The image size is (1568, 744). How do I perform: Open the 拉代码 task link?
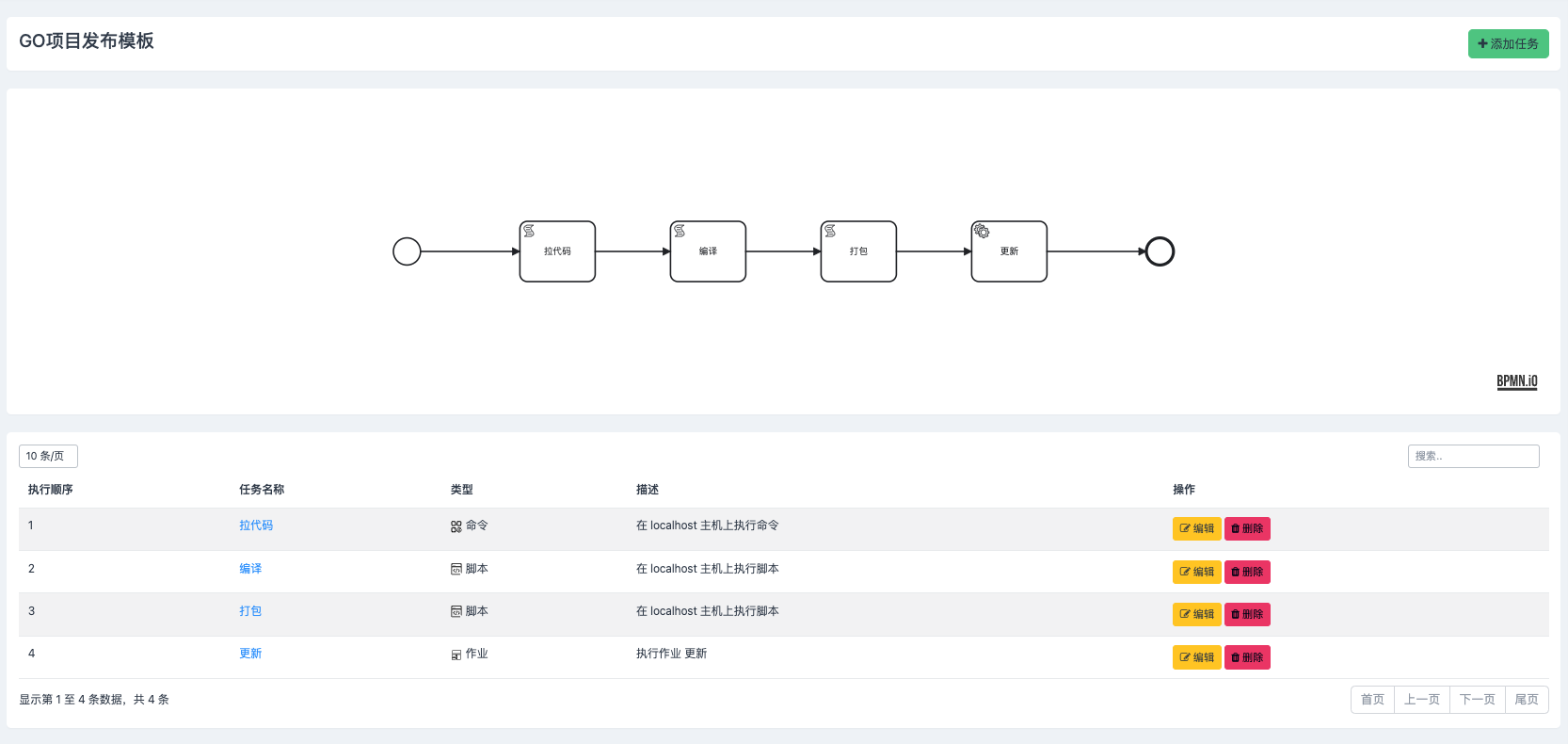pos(256,526)
